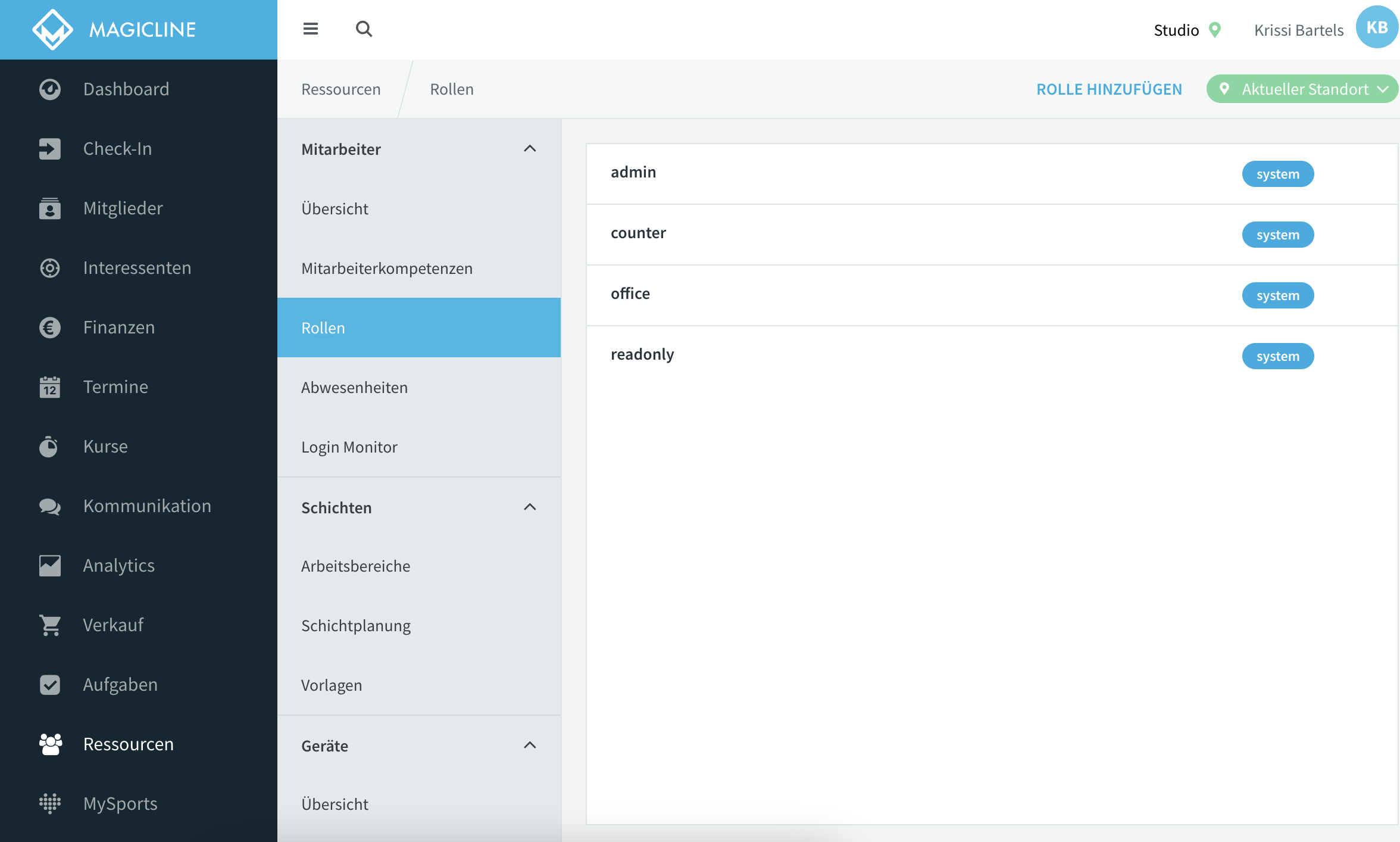Open the office role row
Image resolution: width=1400 pixels, height=842 pixels.
tap(993, 295)
